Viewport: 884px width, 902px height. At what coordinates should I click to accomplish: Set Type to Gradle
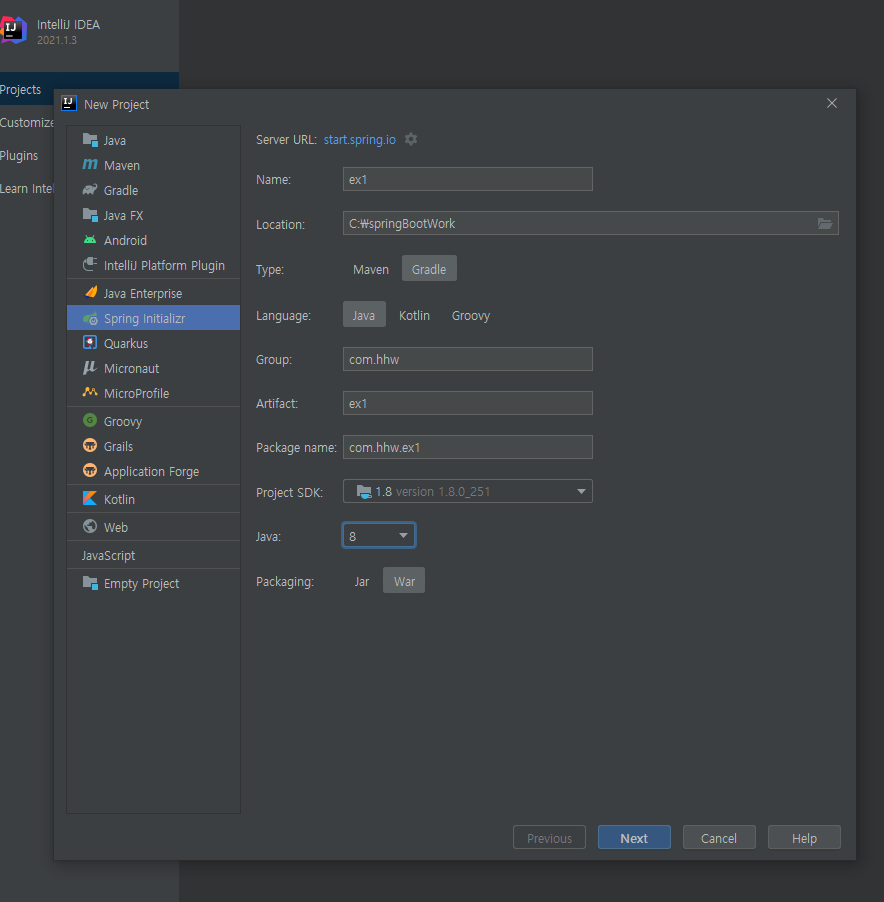tap(429, 269)
